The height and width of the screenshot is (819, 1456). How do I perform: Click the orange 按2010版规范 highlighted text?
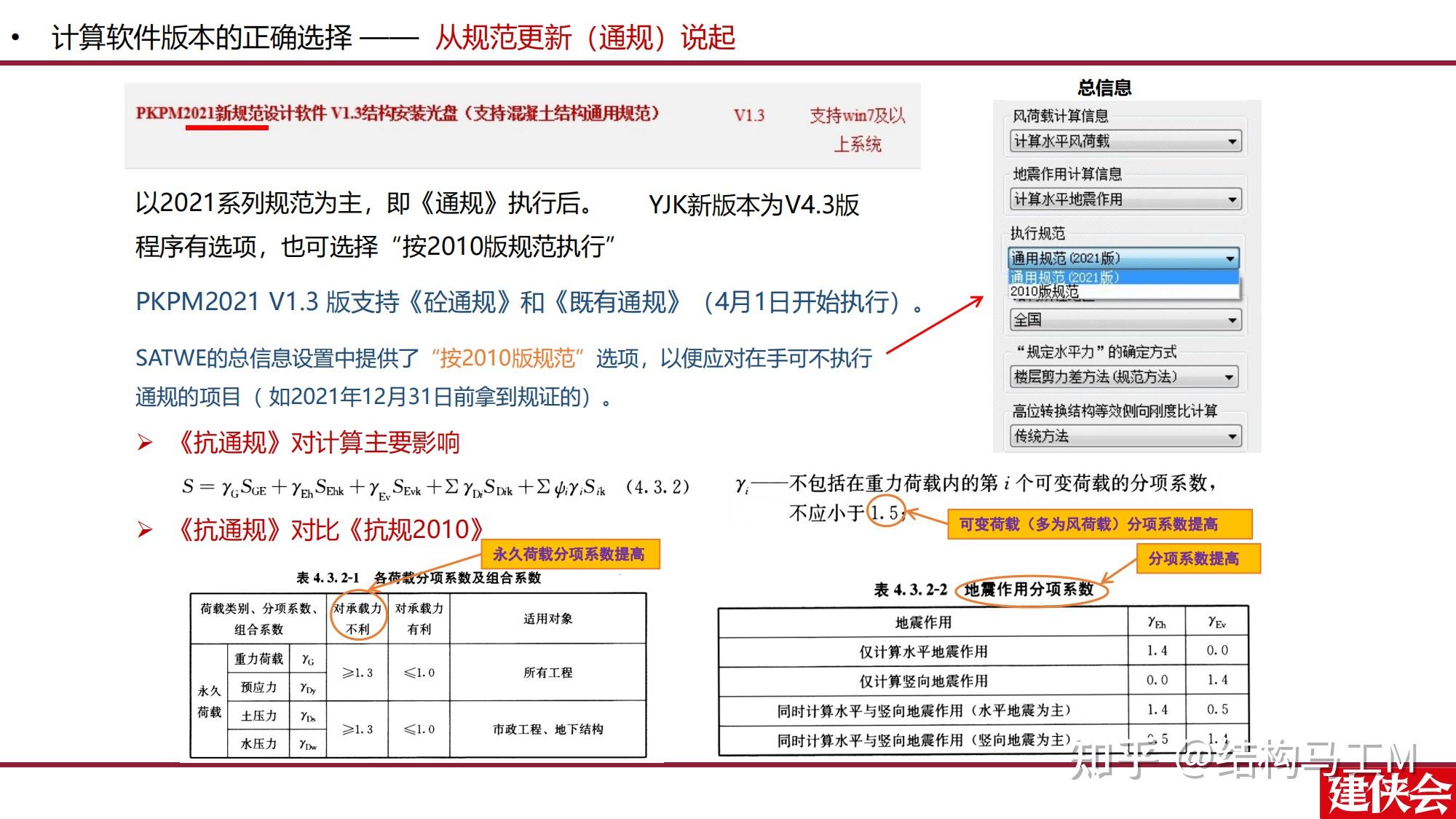click(508, 359)
